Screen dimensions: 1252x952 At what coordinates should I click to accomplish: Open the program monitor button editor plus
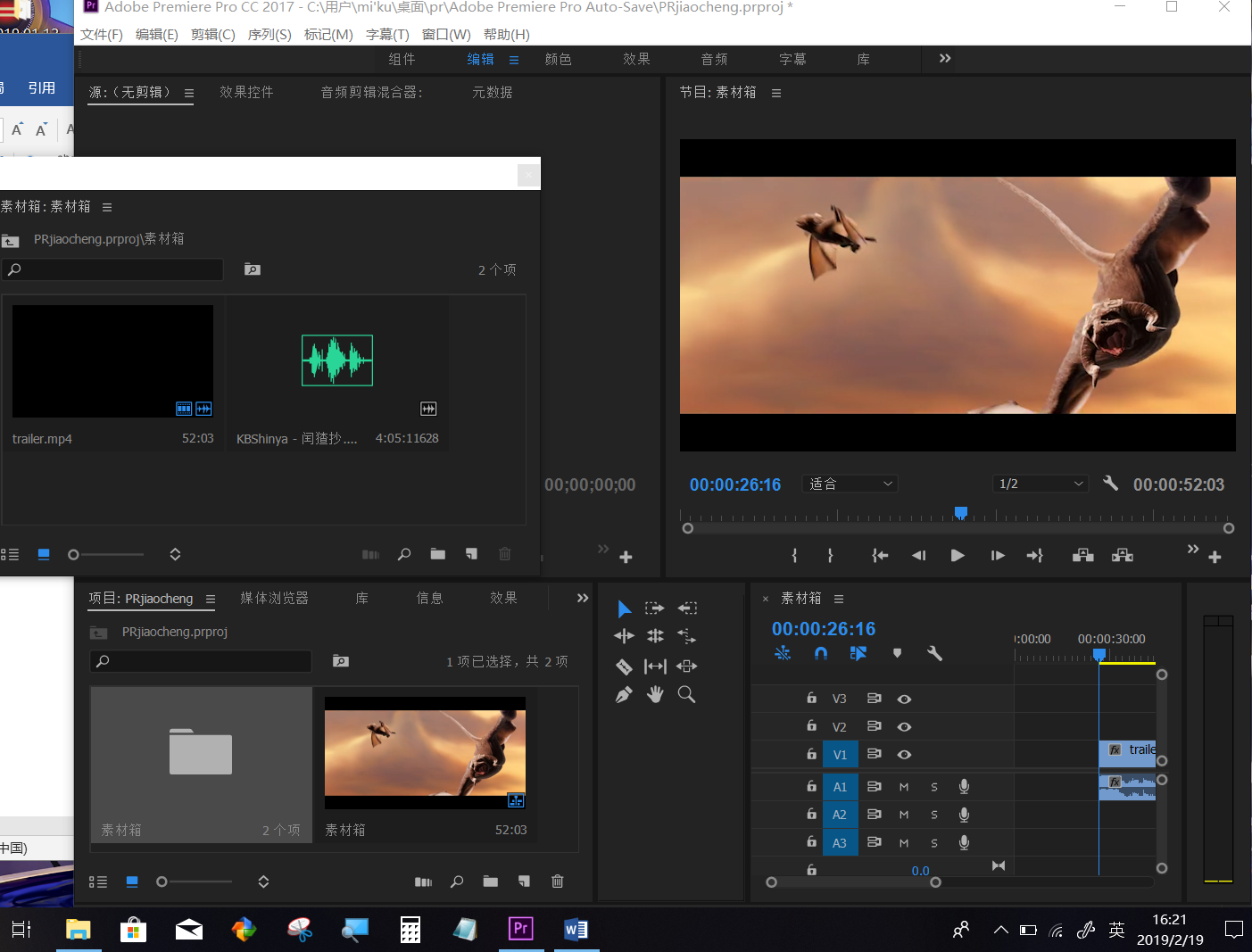[x=1215, y=557]
